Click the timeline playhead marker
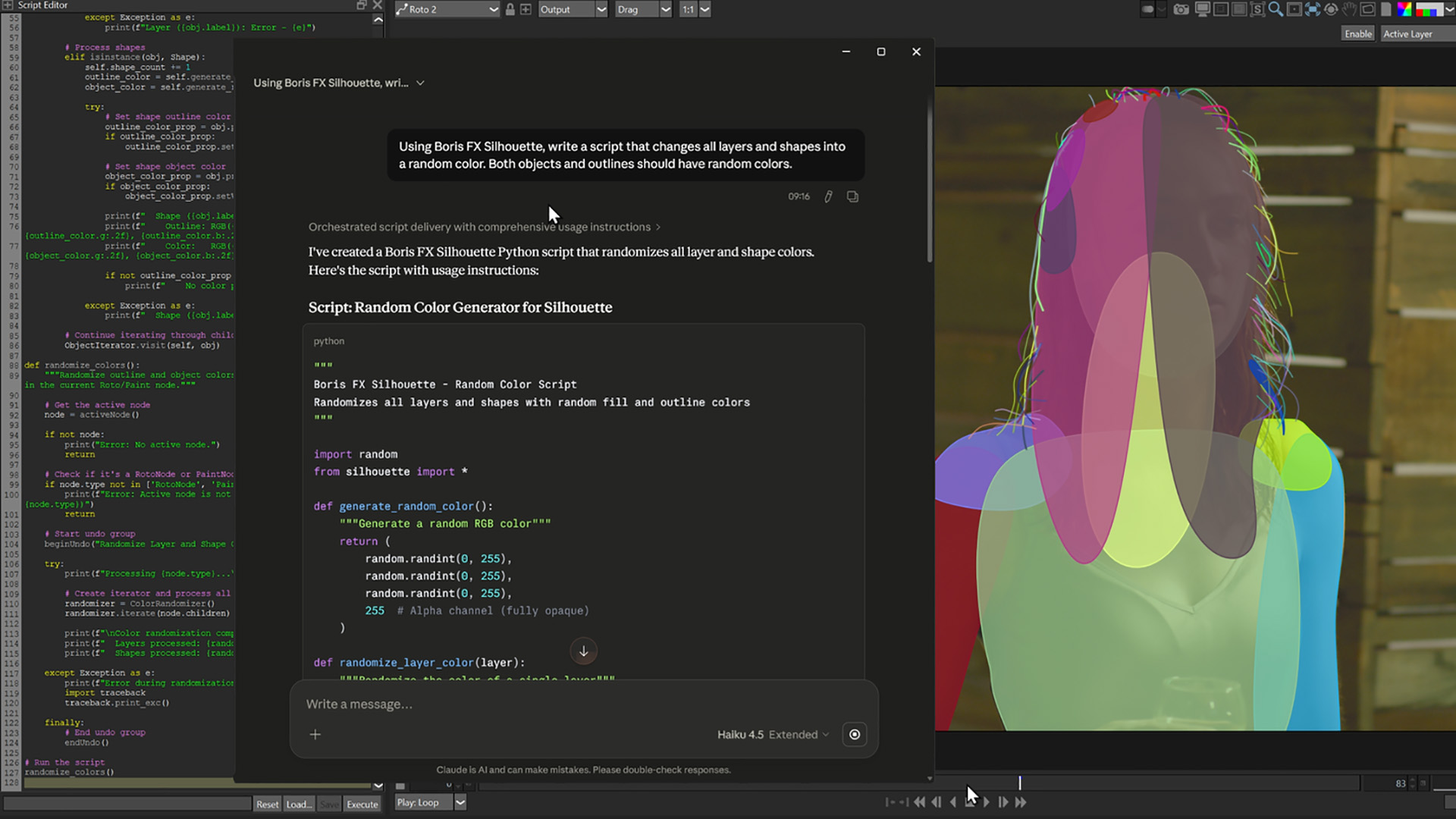The width and height of the screenshot is (1456, 819). coord(1019,783)
